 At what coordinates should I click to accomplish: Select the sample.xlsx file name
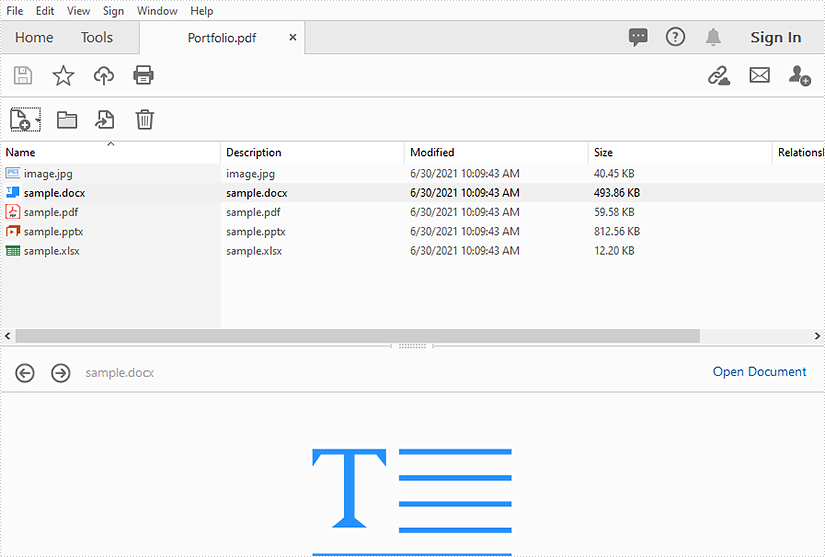pyautogui.click(x=52, y=251)
